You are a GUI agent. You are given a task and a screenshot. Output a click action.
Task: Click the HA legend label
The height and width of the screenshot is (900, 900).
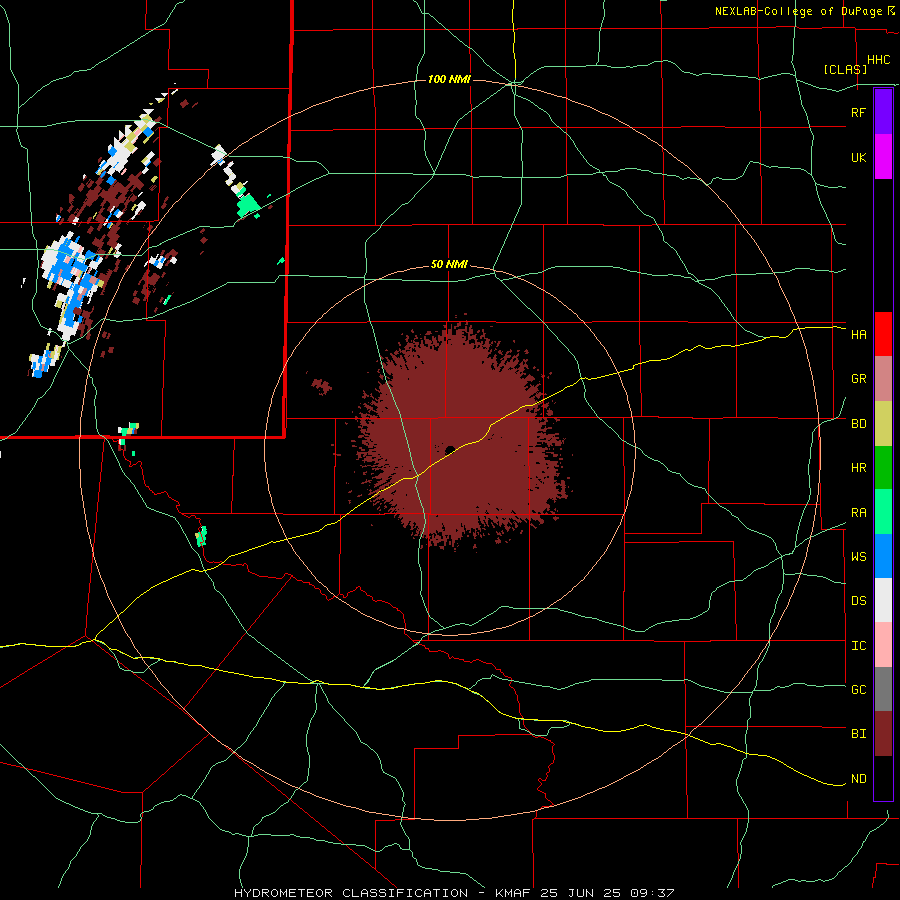858,335
